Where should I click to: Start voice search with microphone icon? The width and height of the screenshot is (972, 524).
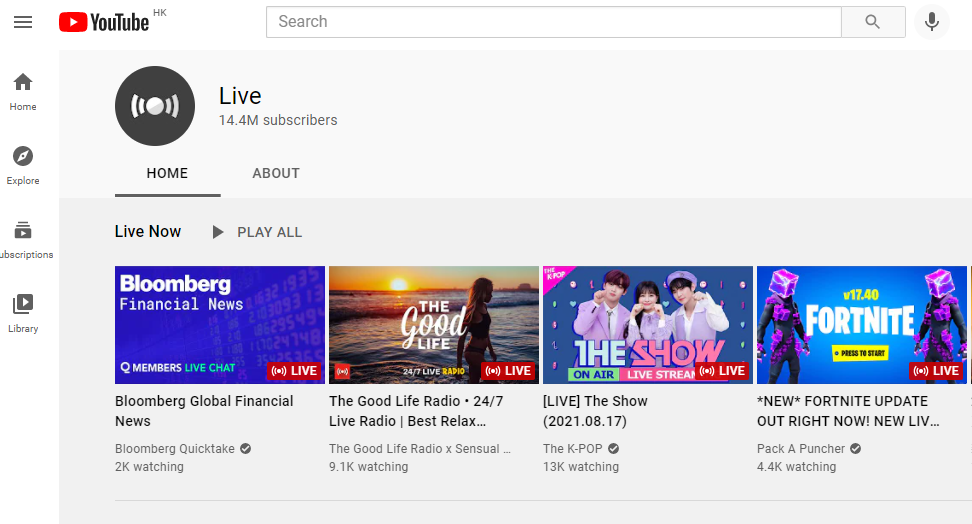pos(931,22)
